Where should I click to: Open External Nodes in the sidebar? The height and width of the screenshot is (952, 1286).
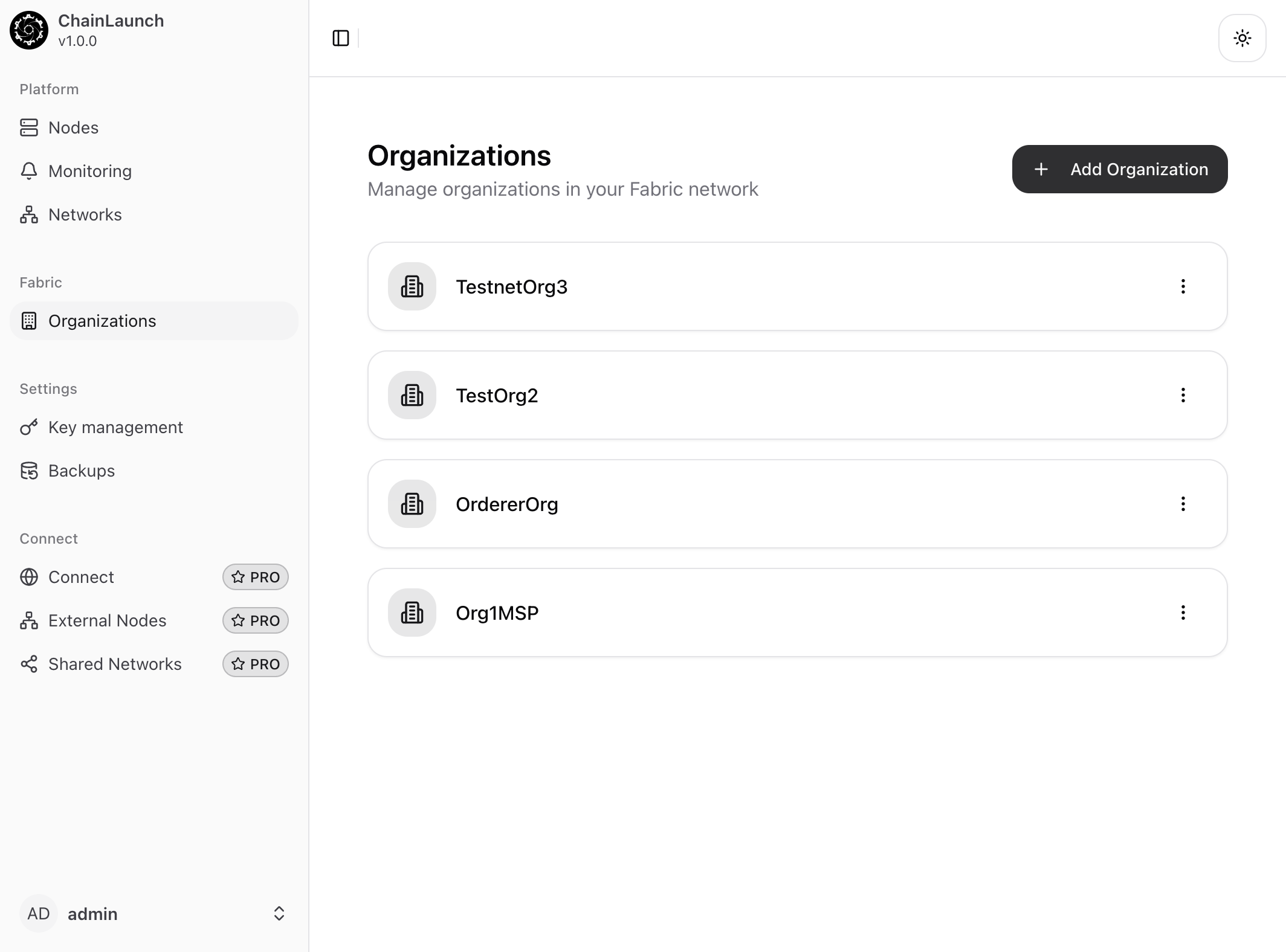point(107,620)
